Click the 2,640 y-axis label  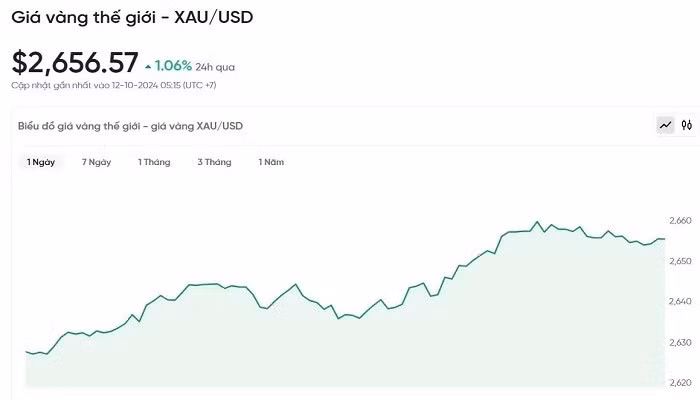pyautogui.click(x=679, y=302)
